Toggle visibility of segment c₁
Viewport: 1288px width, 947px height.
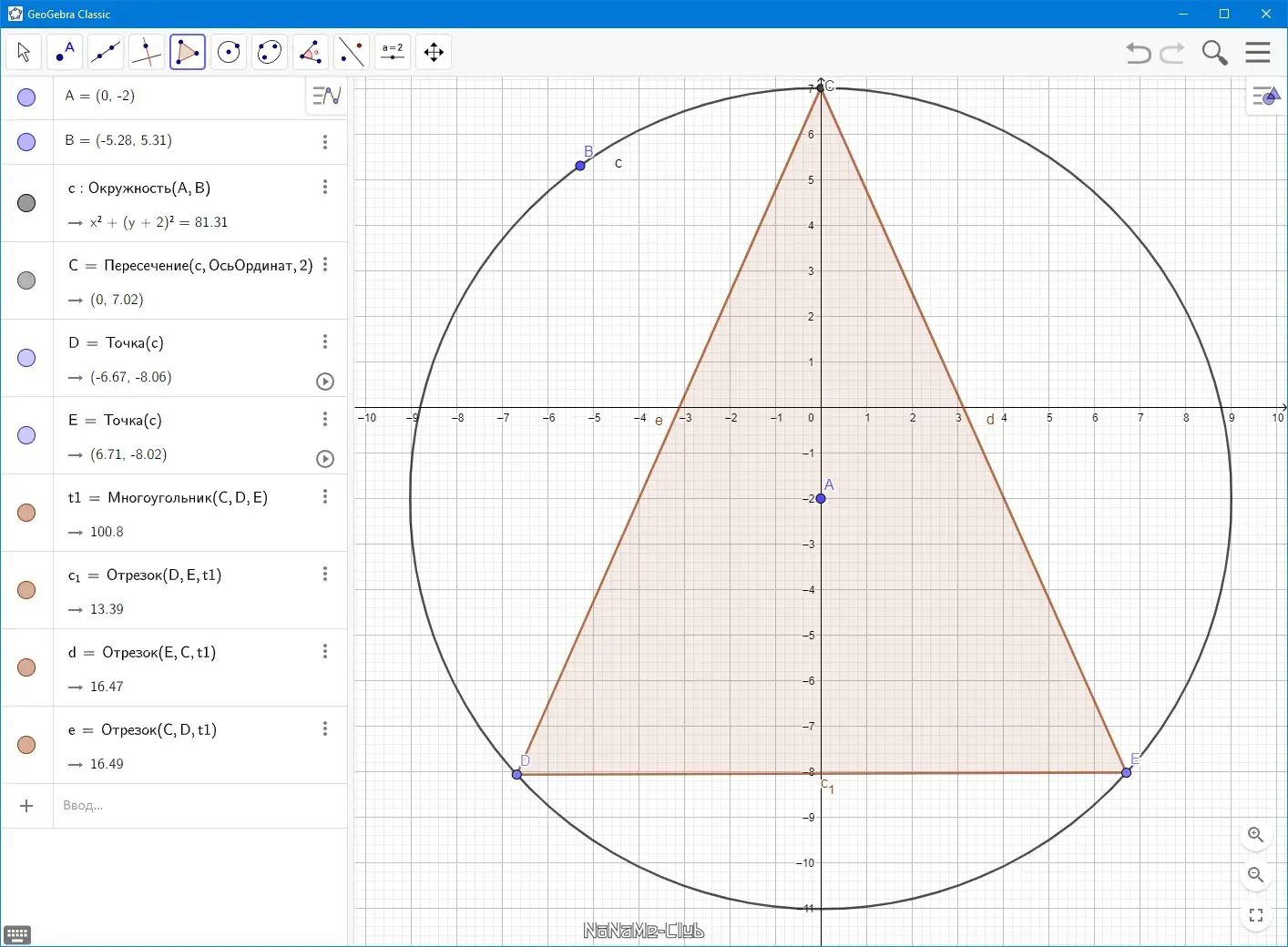pyautogui.click(x=26, y=590)
